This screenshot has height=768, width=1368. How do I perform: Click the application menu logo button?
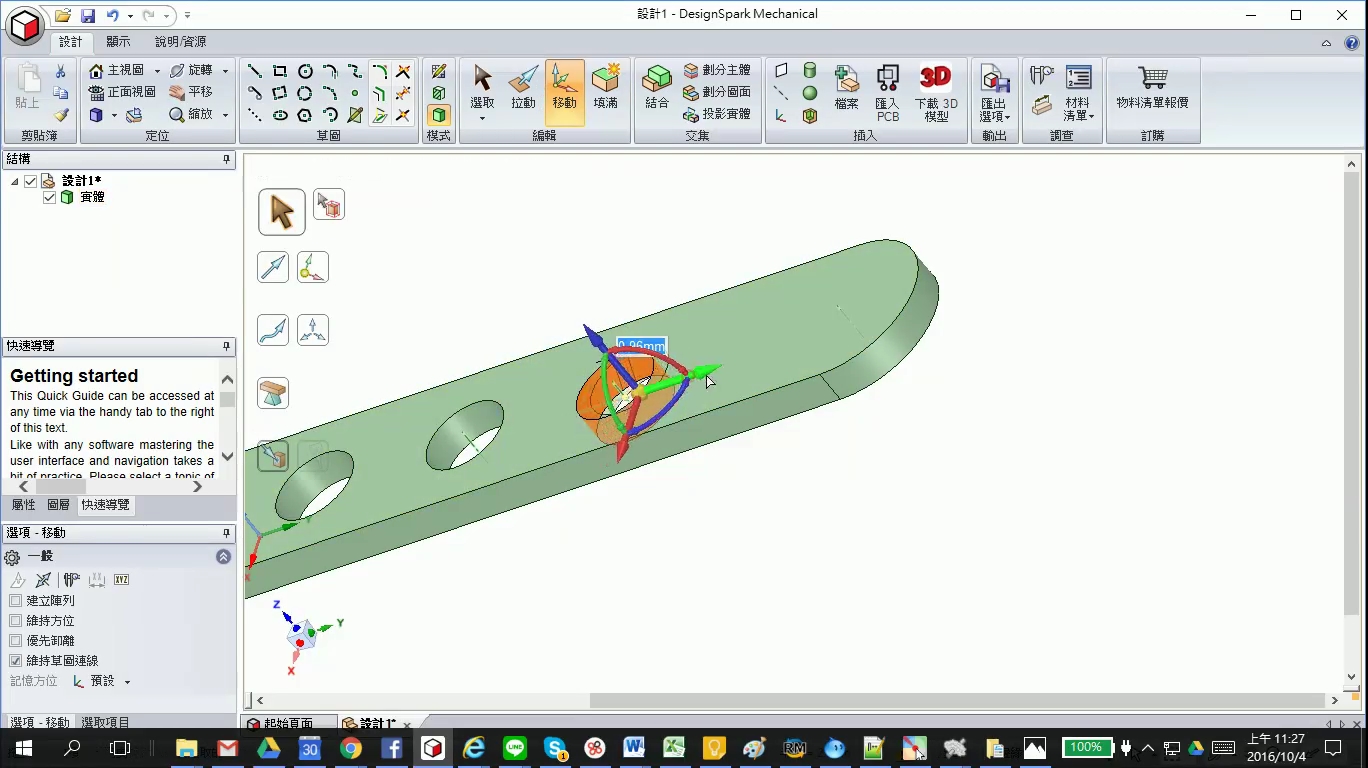tap(26, 26)
